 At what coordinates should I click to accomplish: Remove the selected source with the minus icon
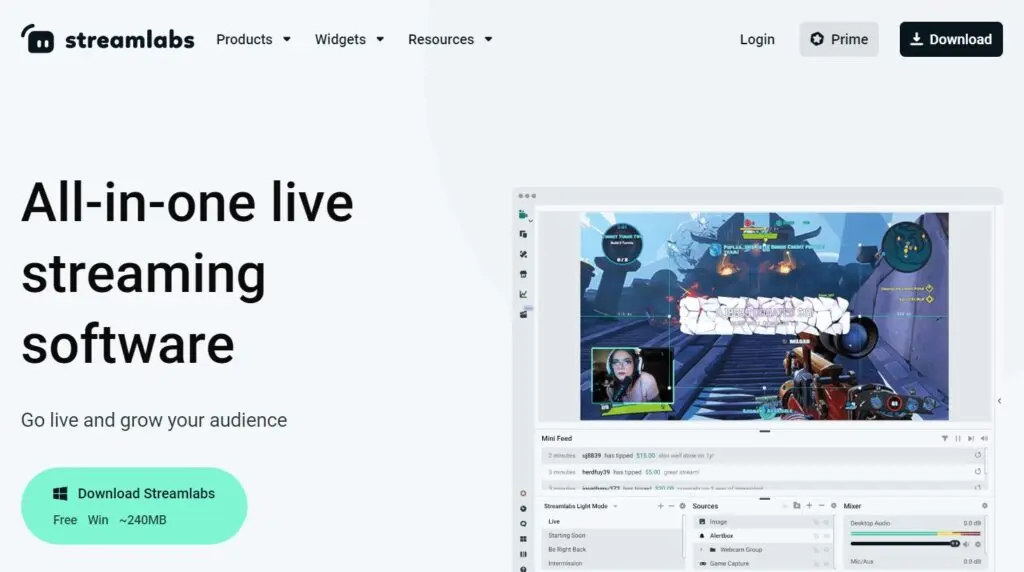click(x=822, y=505)
